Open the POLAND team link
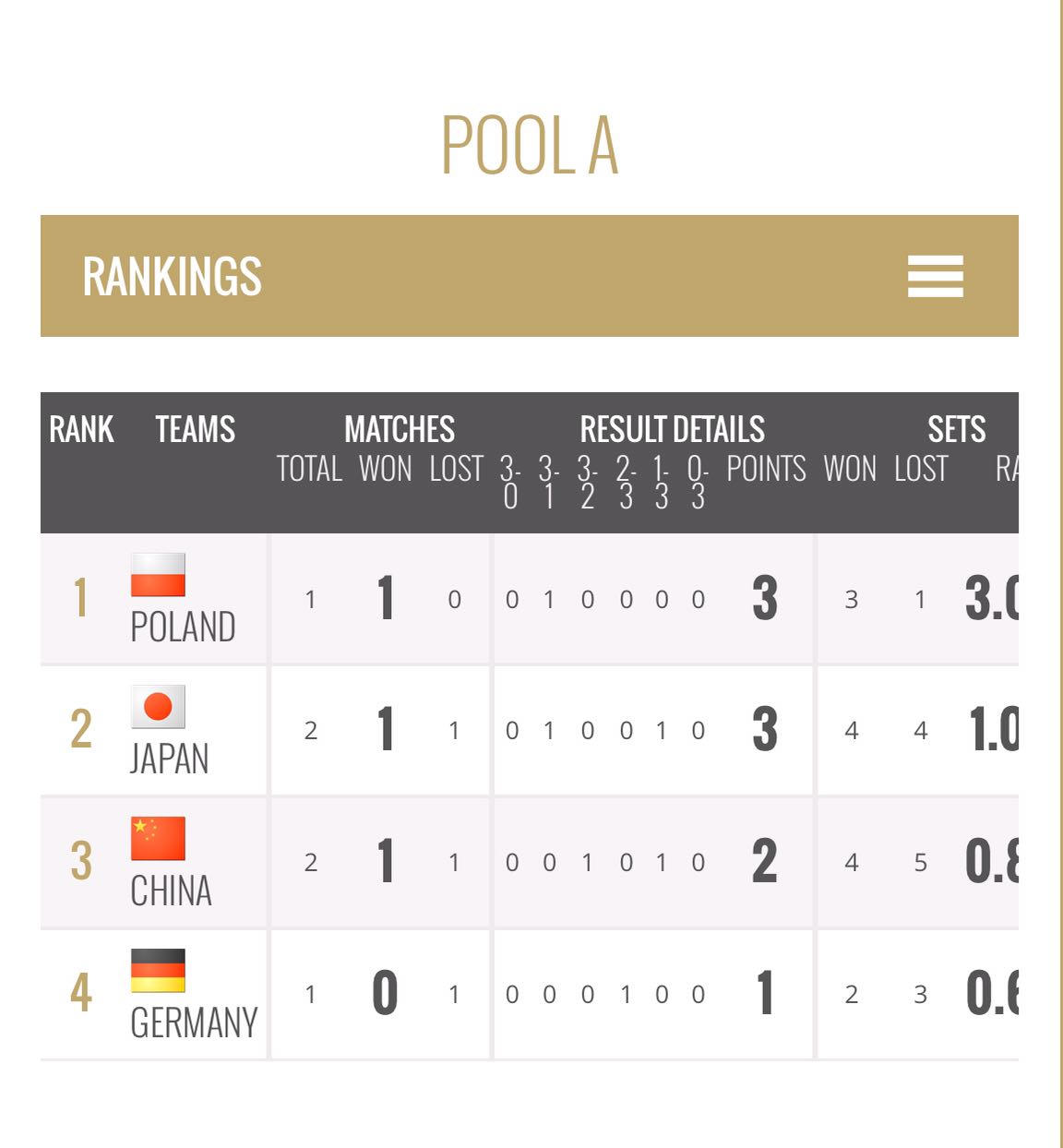 [183, 628]
